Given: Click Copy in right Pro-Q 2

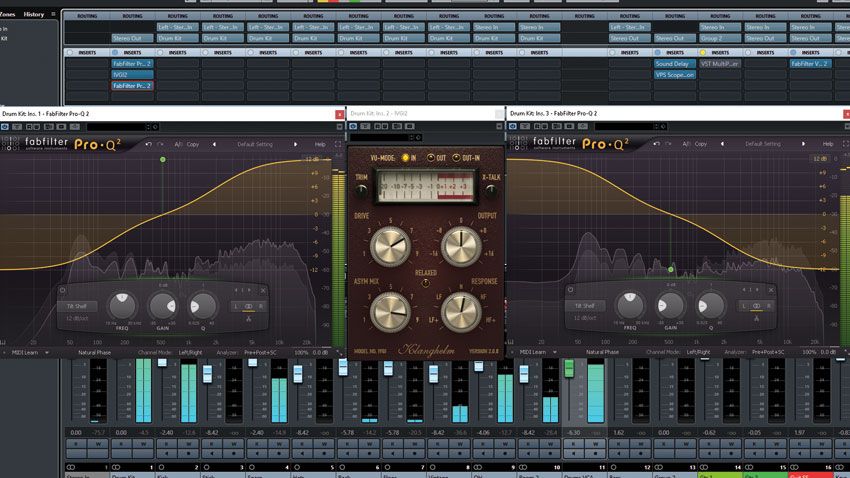Looking at the screenshot, I should click(x=701, y=144).
